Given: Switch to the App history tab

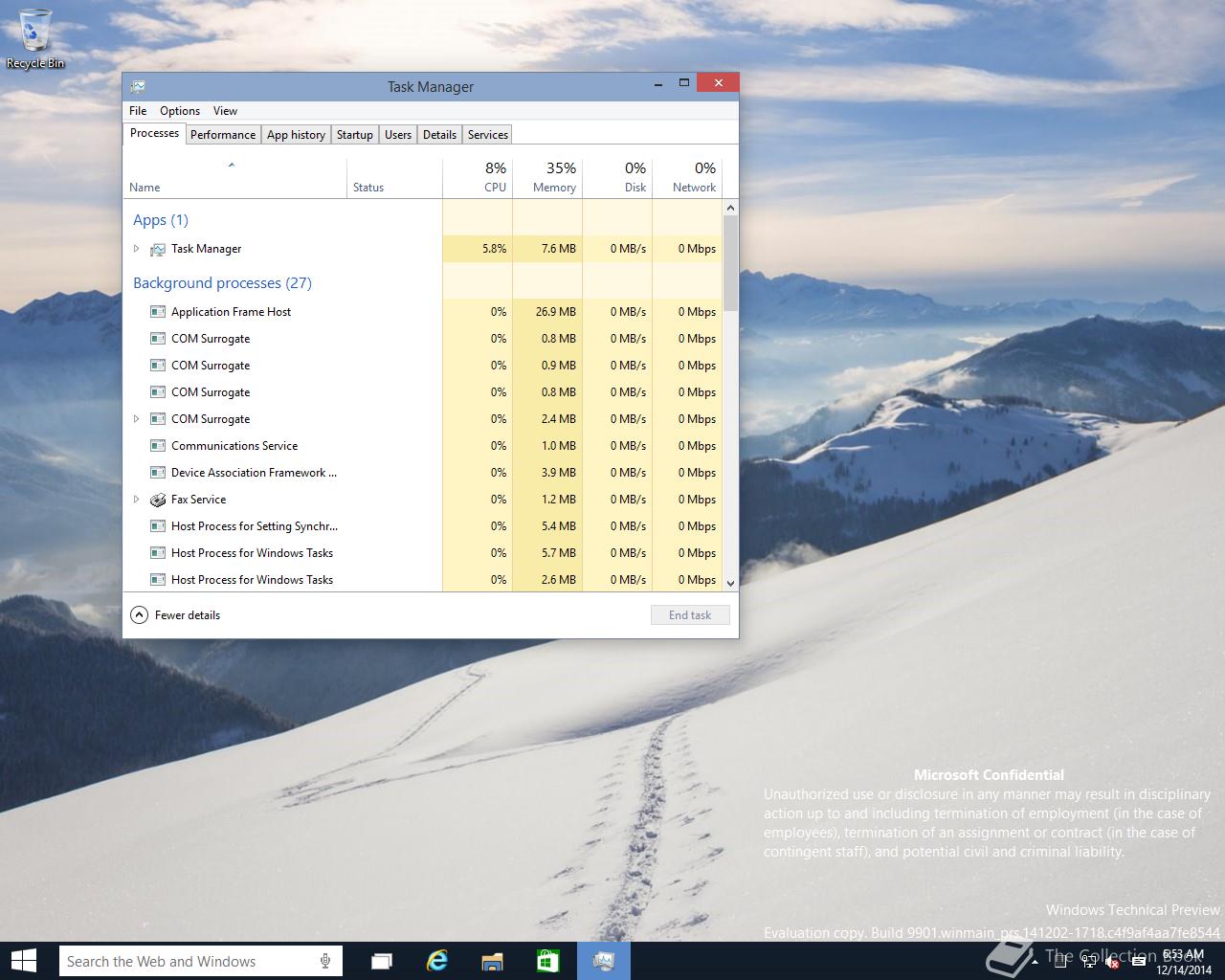Looking at the screenshot, I should (296, 135).
